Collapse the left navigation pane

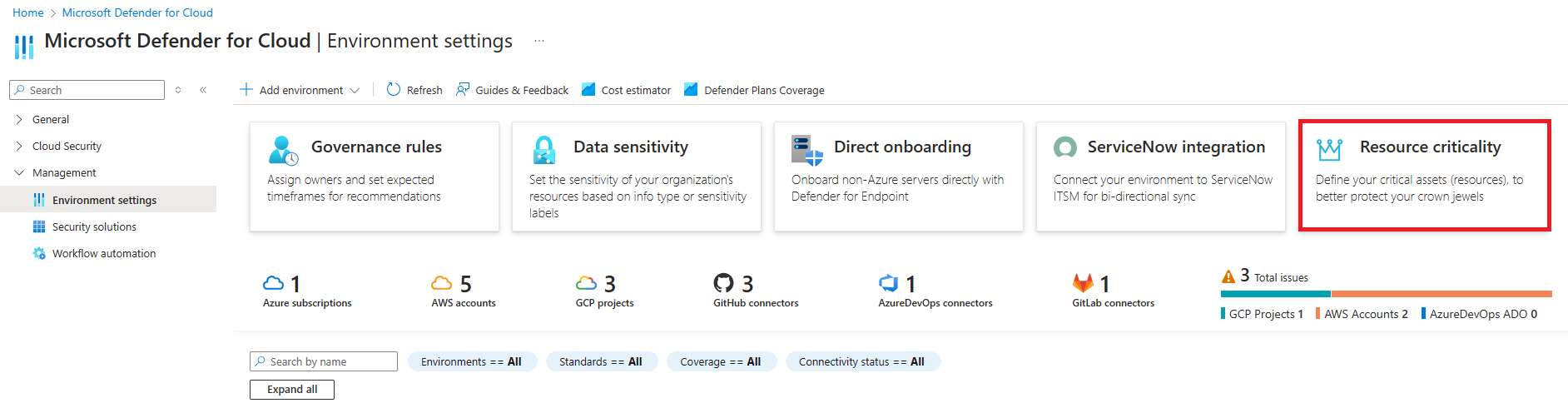[203, 90]
